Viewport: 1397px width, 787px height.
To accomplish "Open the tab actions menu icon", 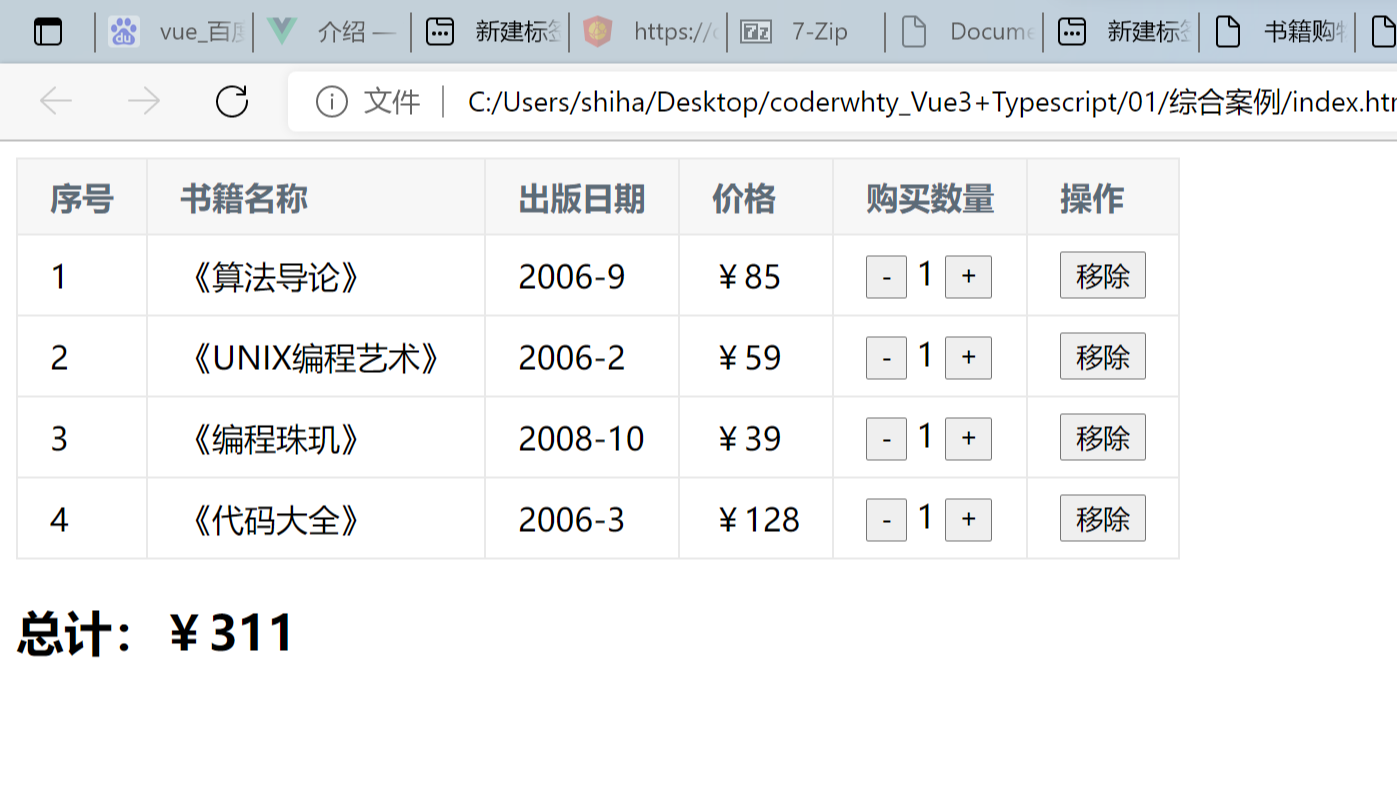I will [48, 32].
